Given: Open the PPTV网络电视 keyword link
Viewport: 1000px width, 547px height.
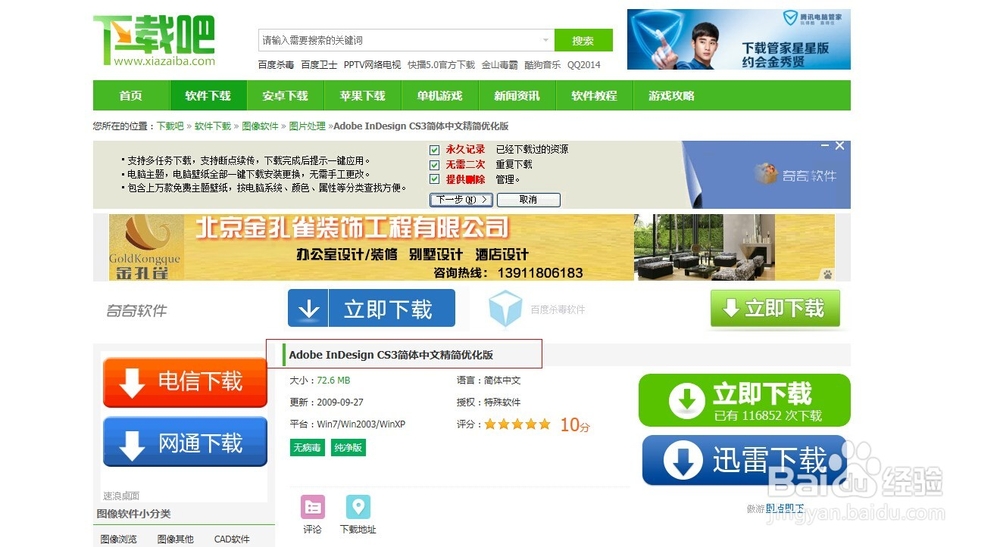Looking at the screenshot, I should pyautogui.click(x=372, y=64).
